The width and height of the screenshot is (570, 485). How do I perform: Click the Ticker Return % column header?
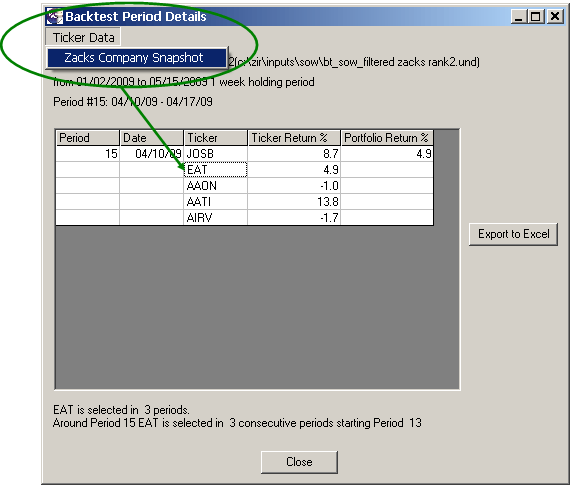294,138
